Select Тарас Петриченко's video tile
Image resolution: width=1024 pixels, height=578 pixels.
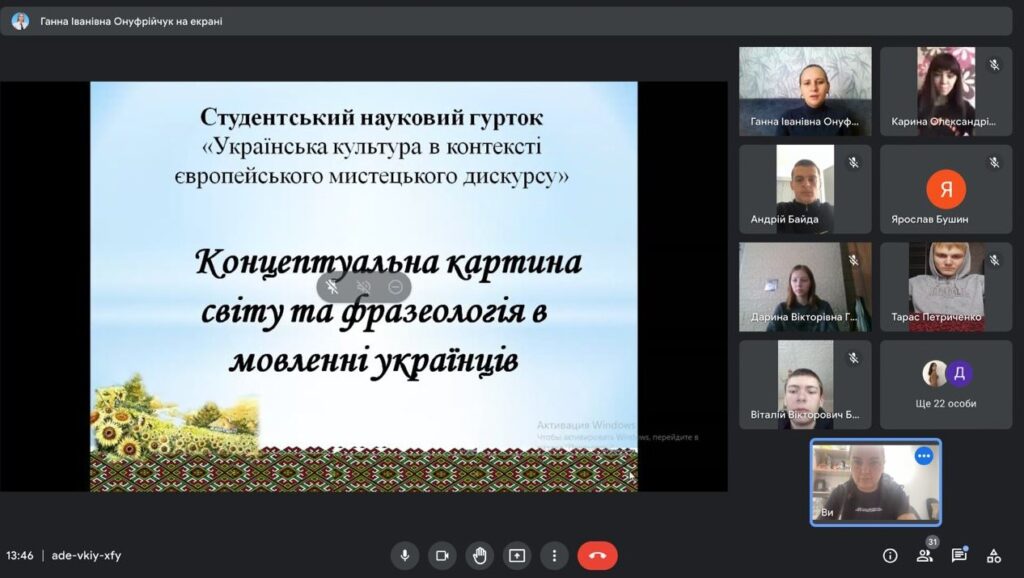tap(946, 287)
